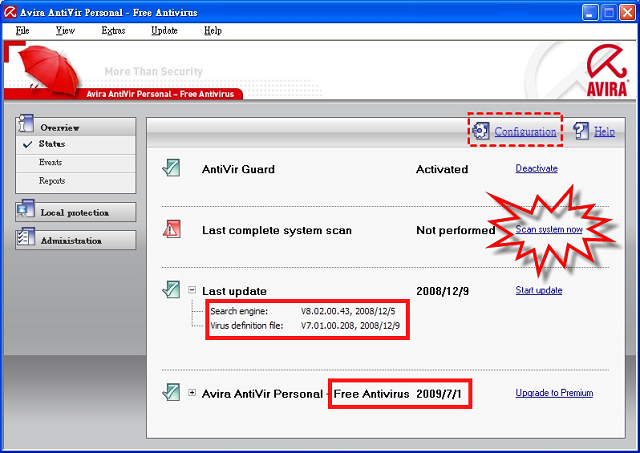This screenshot has width=640, height=453.
Task: Click the red umbrella banner image
Action: coord(48,69)
